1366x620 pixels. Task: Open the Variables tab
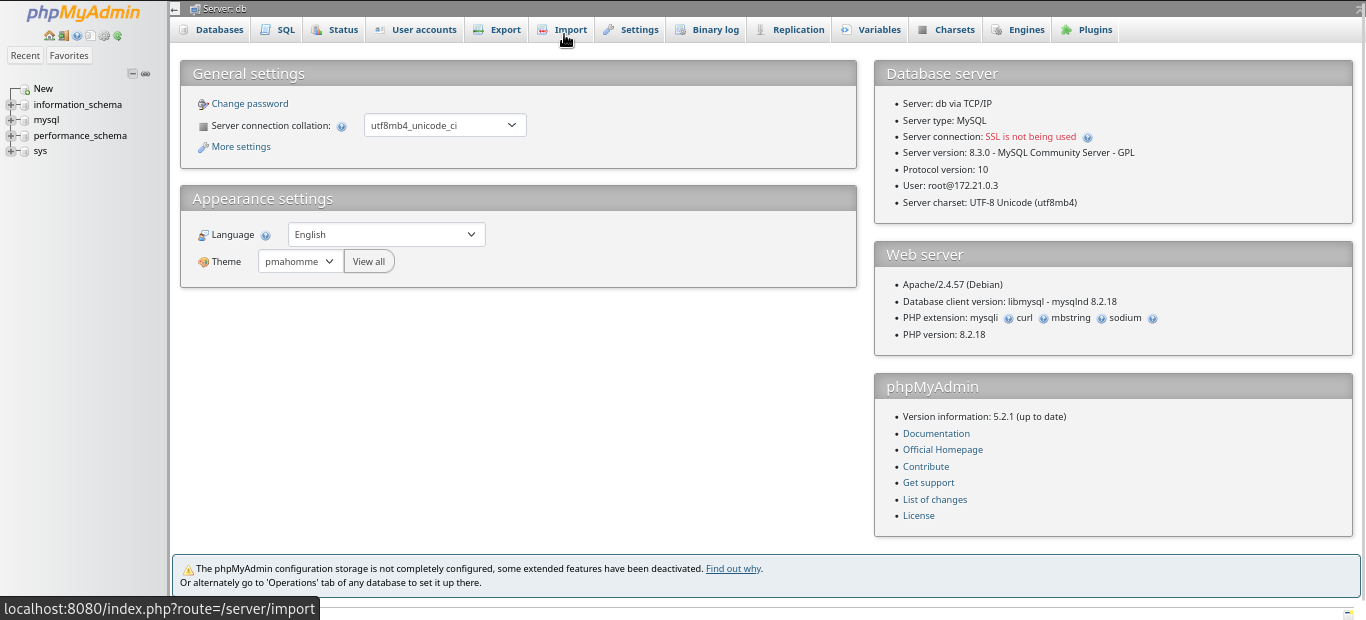pos(870,30)
